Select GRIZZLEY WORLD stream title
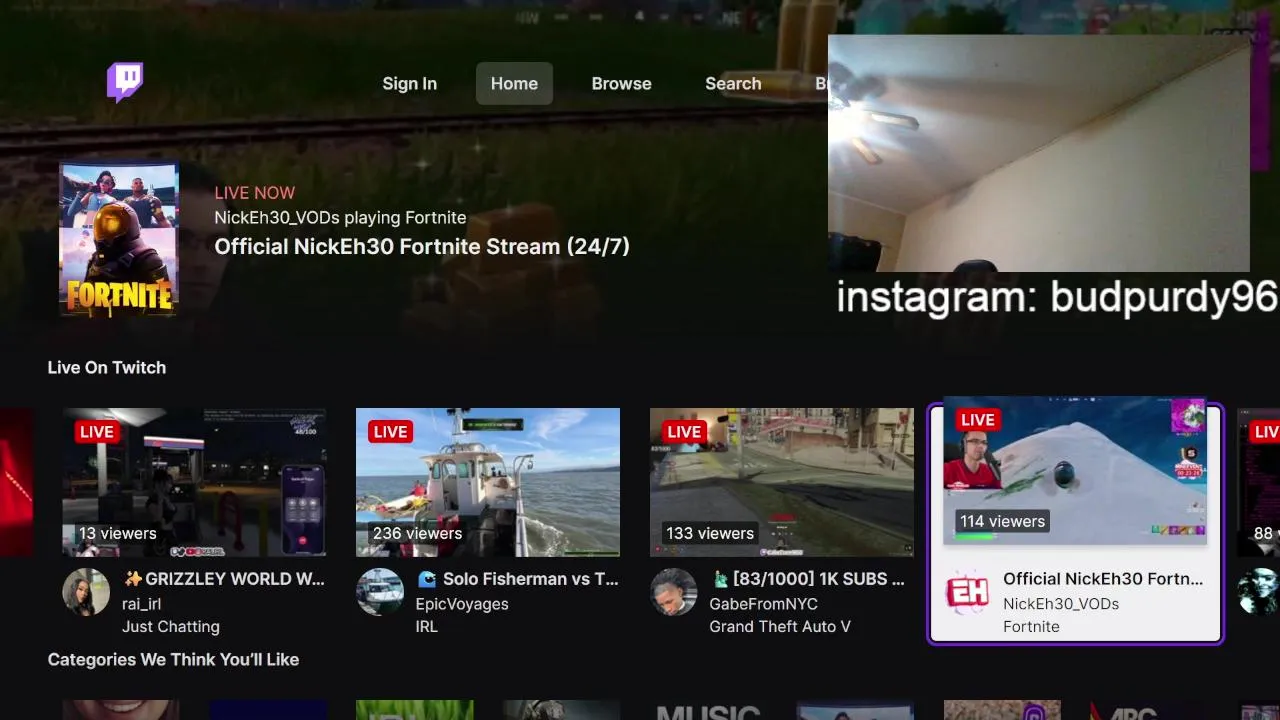This screenshot has height=720, width=1280. [223, 579]
